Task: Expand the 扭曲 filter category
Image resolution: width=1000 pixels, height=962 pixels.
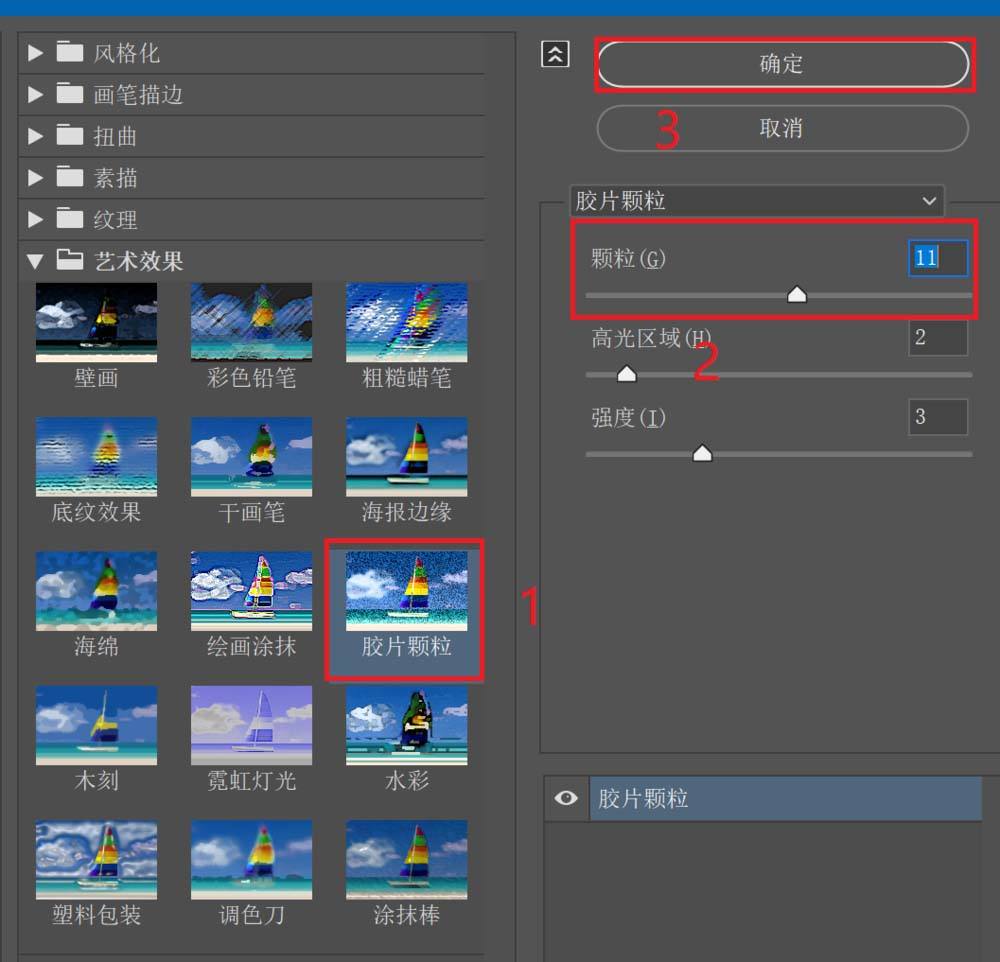Action: pyautogui.click(x=36, y=137)
